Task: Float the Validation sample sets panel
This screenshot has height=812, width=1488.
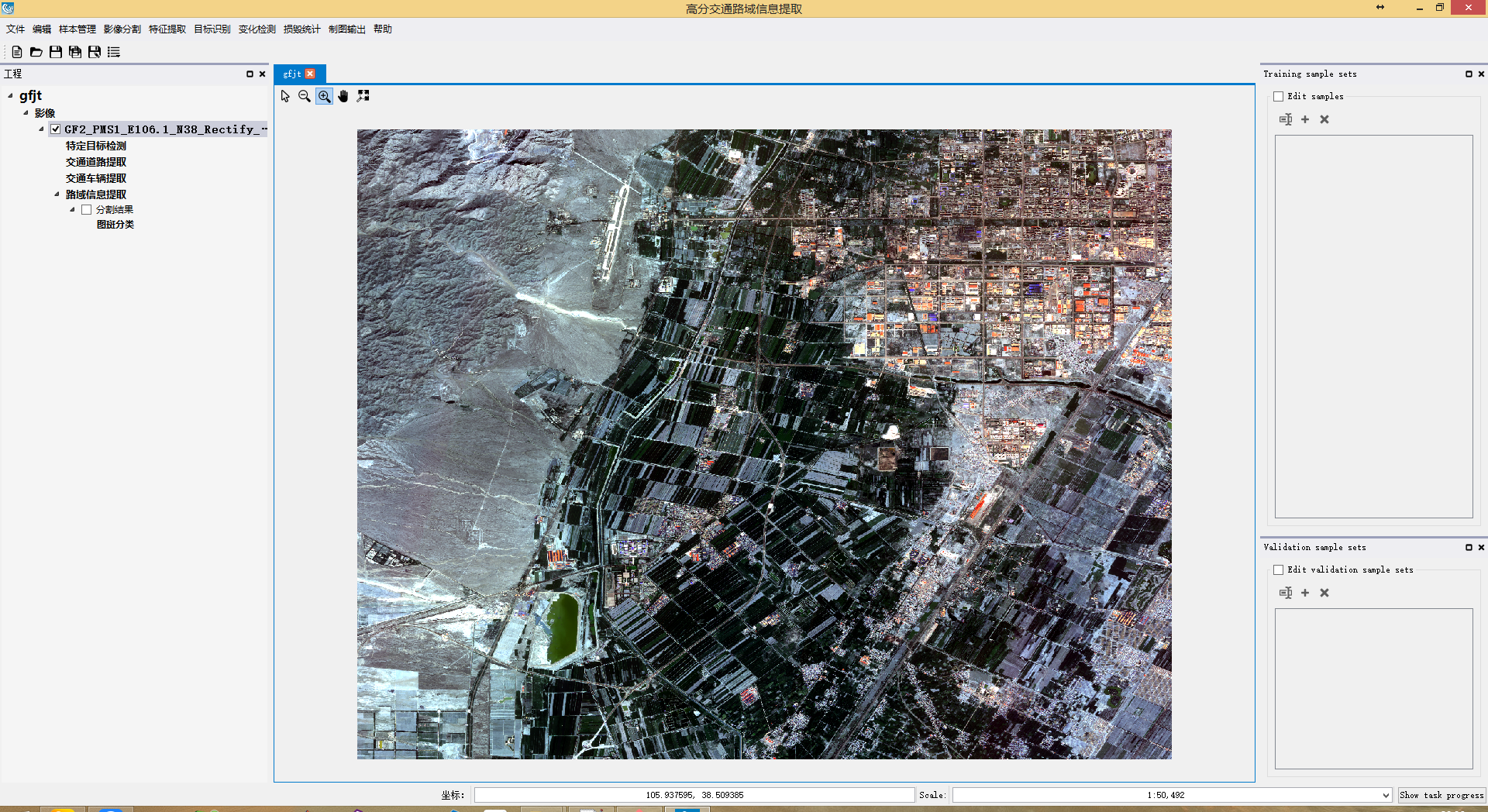Action: click(x=1469, y=548)
